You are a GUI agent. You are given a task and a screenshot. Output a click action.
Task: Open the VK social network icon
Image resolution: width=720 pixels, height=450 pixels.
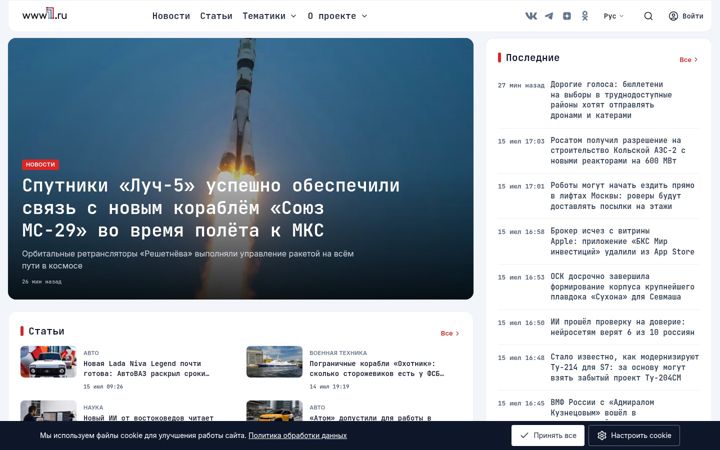click(x=531, y=16)
